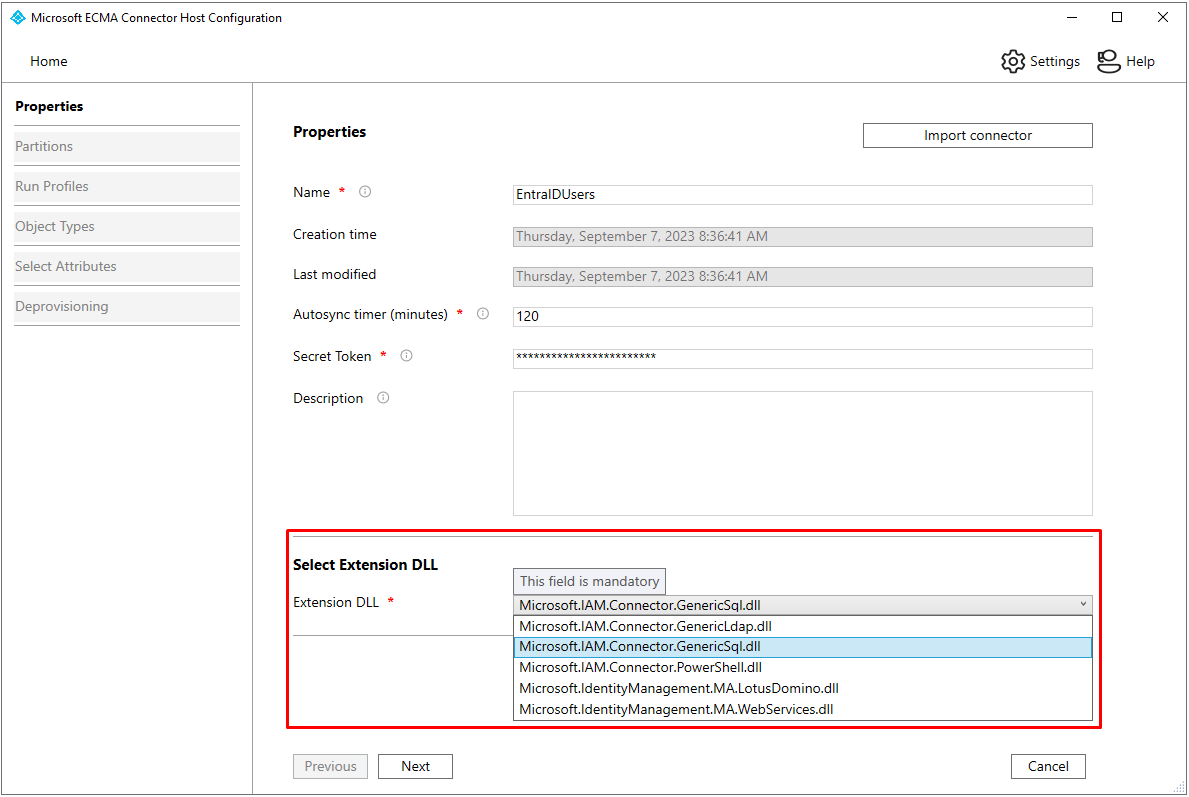The width and height of the screenshot is (1189, 797).
Task: Choose Microsoft.IAM.Connector.PowerShell.dll from list
Action: pos(640,667)
